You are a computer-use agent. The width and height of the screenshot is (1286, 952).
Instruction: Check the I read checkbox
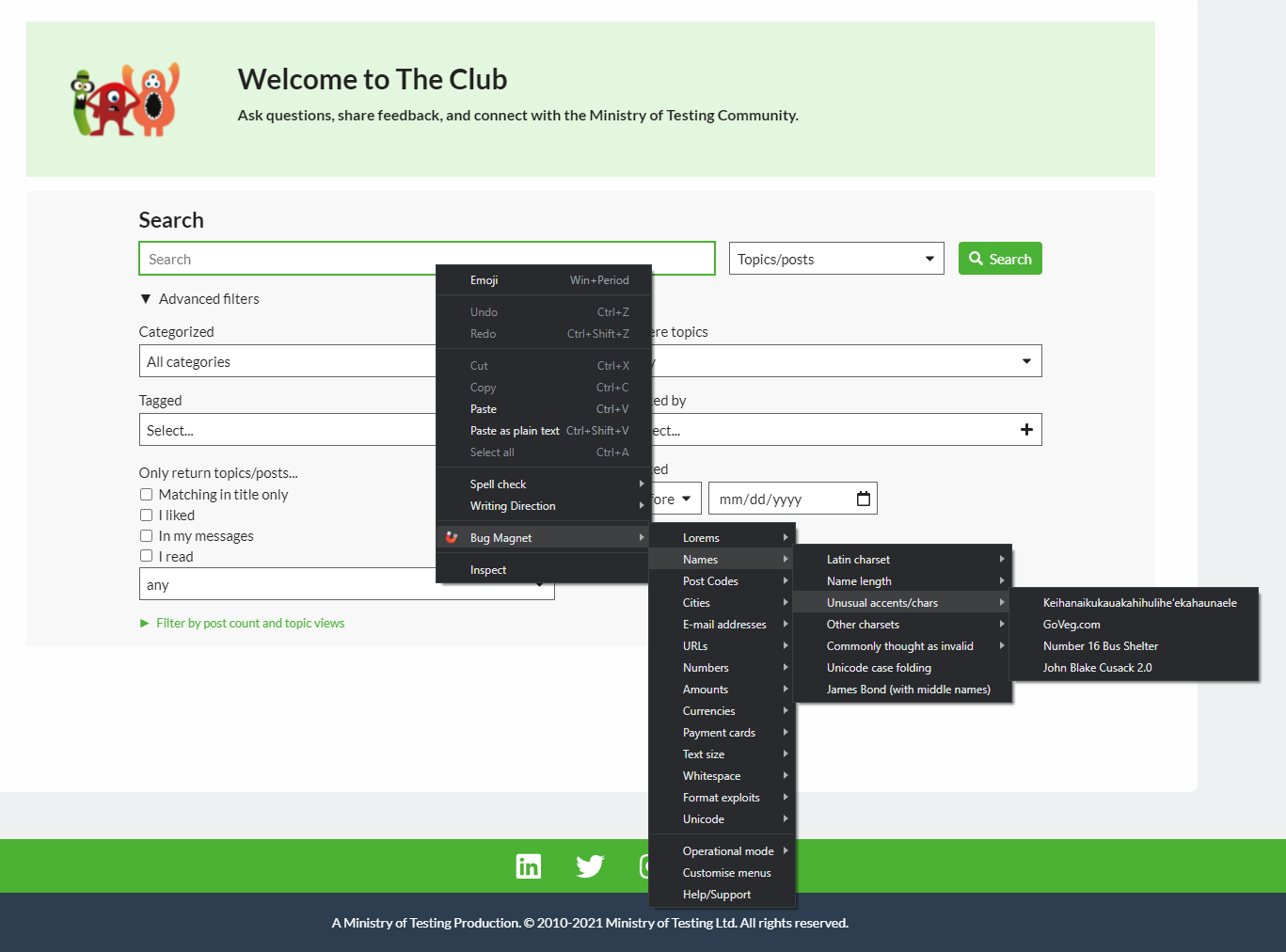tap(146, 557)
